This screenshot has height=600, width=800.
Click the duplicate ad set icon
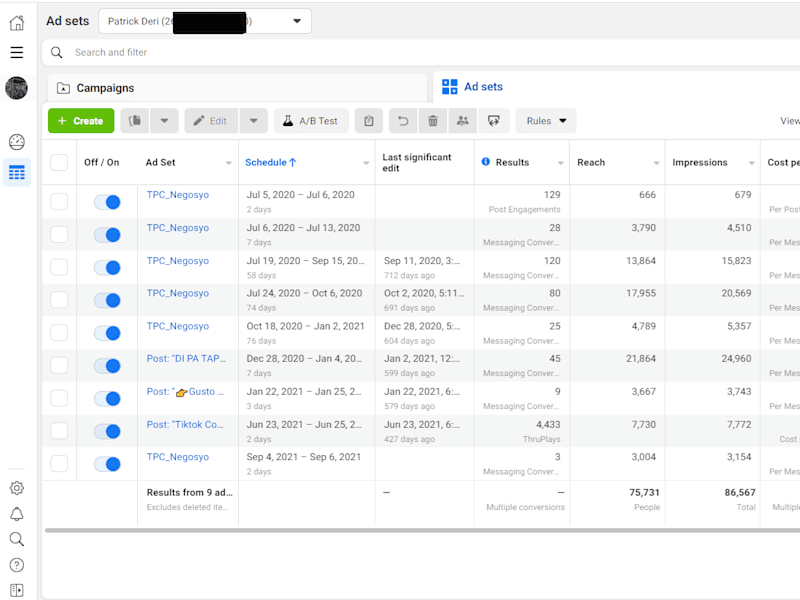pos(135,121)
